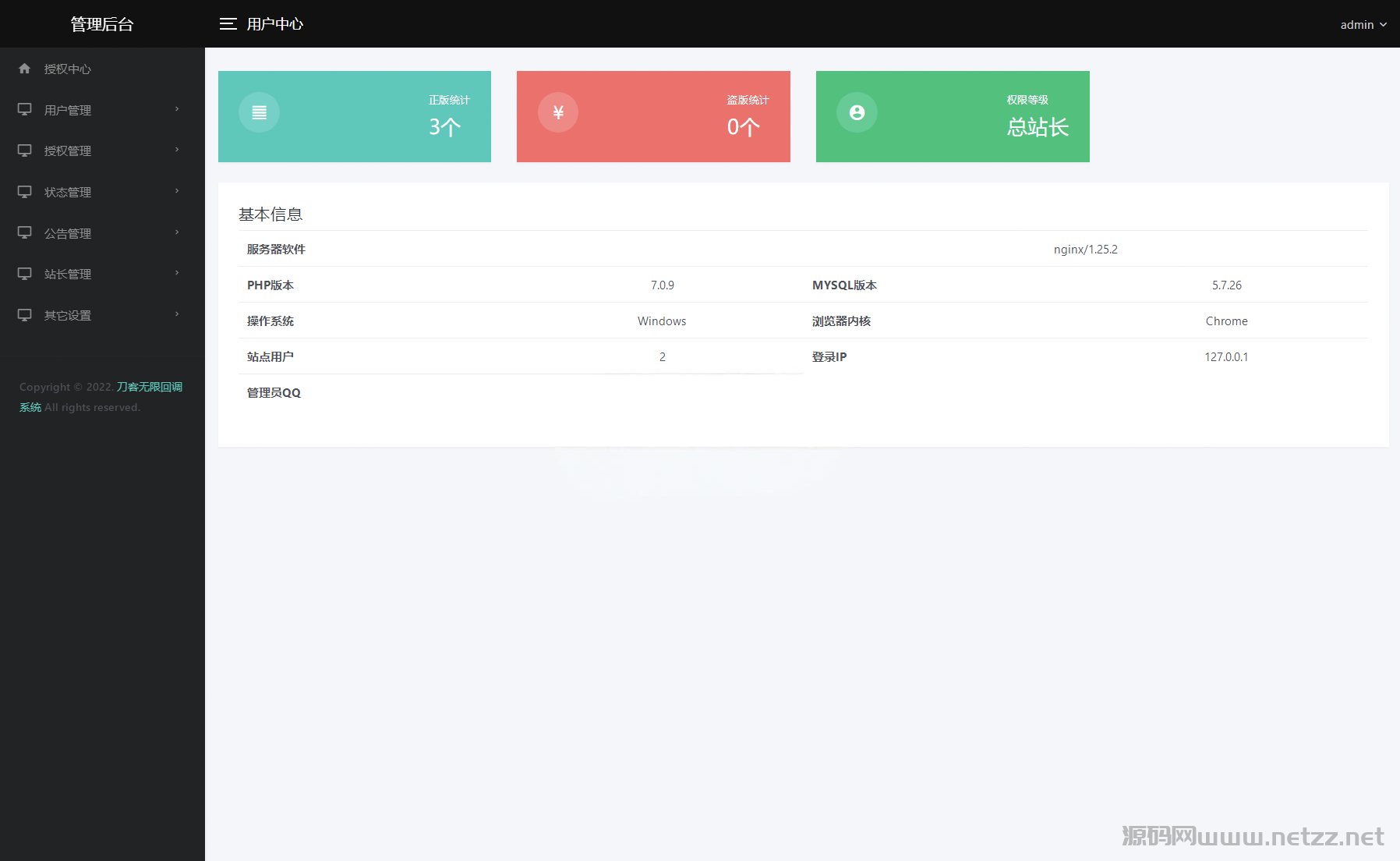Open 授权中心 in the sidebar
The width and height of the screenshot is (1400, 861).
(x=102, y=69)
